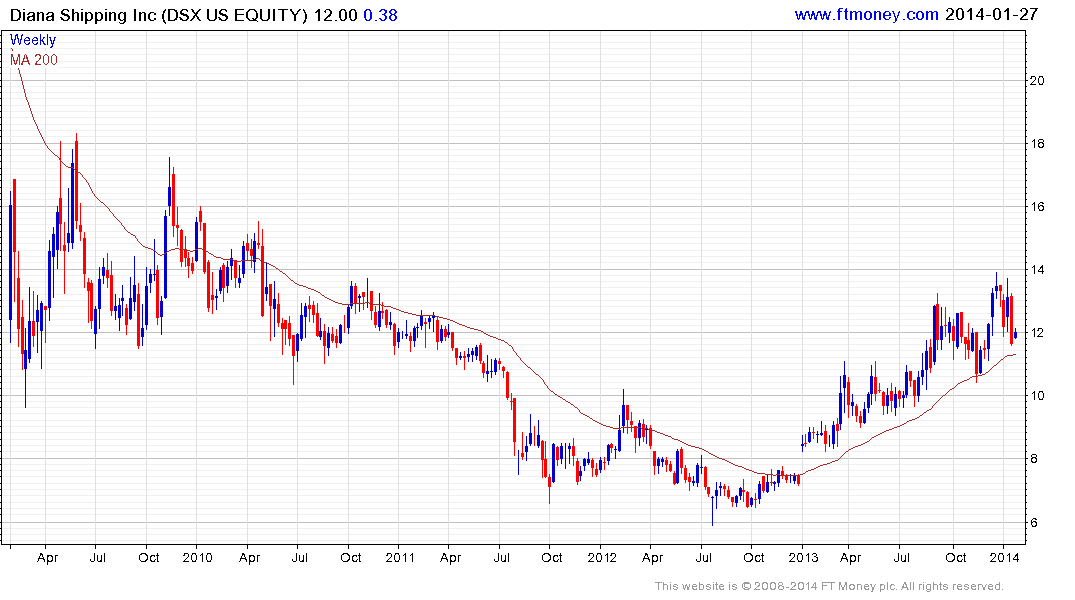Click the 16 price axis label
The image size is (1075, 600).
click(1037, 206)
